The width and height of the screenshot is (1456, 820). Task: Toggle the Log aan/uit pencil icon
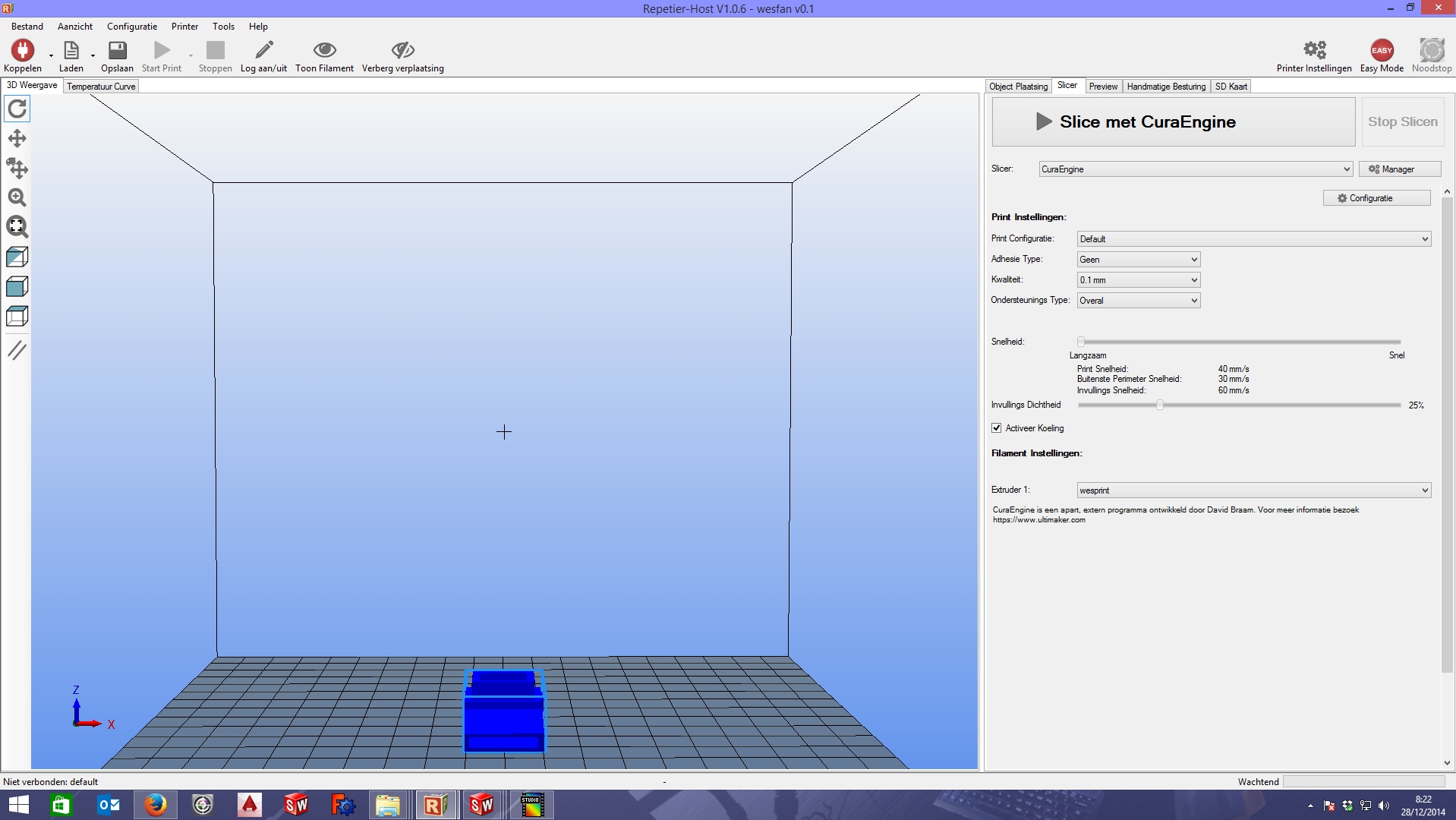click(263, 50)
